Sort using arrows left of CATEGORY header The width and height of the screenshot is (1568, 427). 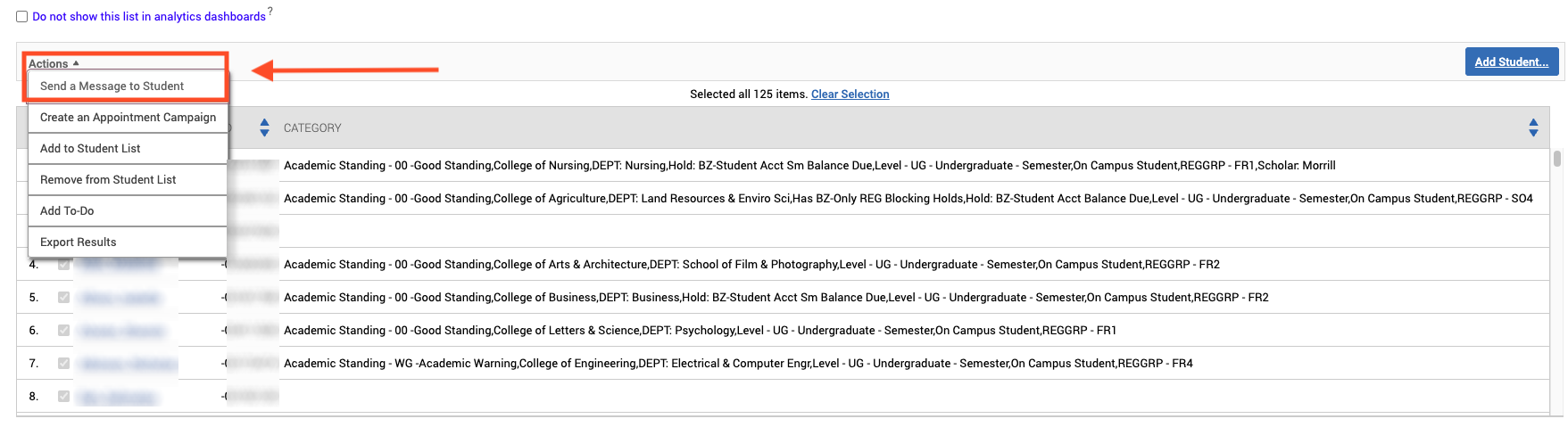tap(264, 127)
